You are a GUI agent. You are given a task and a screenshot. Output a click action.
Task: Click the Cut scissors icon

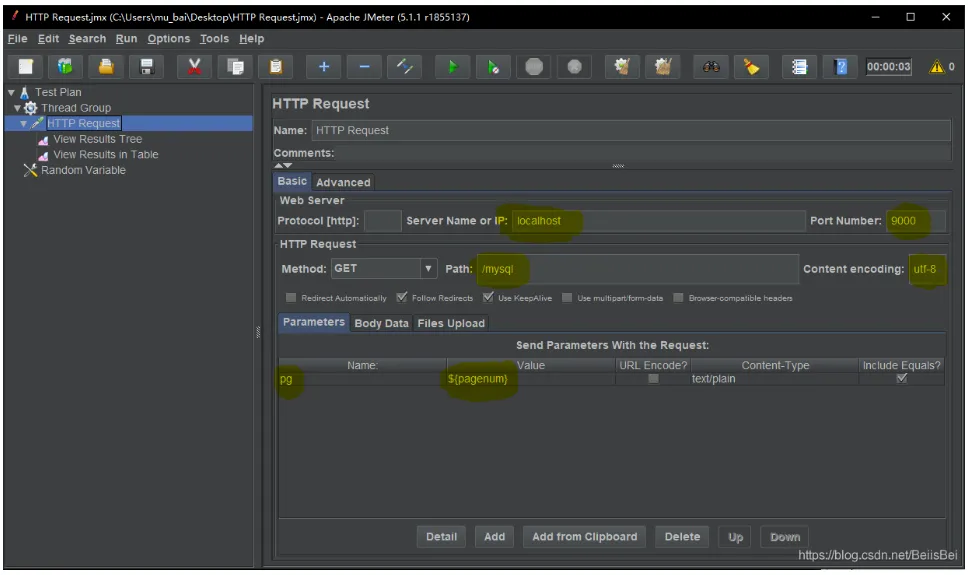(x=195, y=67)
